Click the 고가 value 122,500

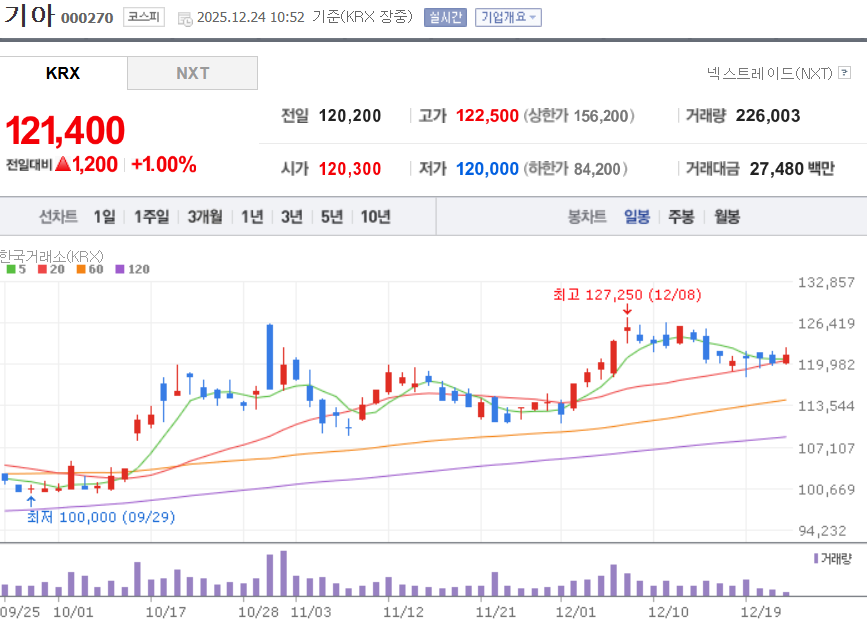[x=487, y=116]
